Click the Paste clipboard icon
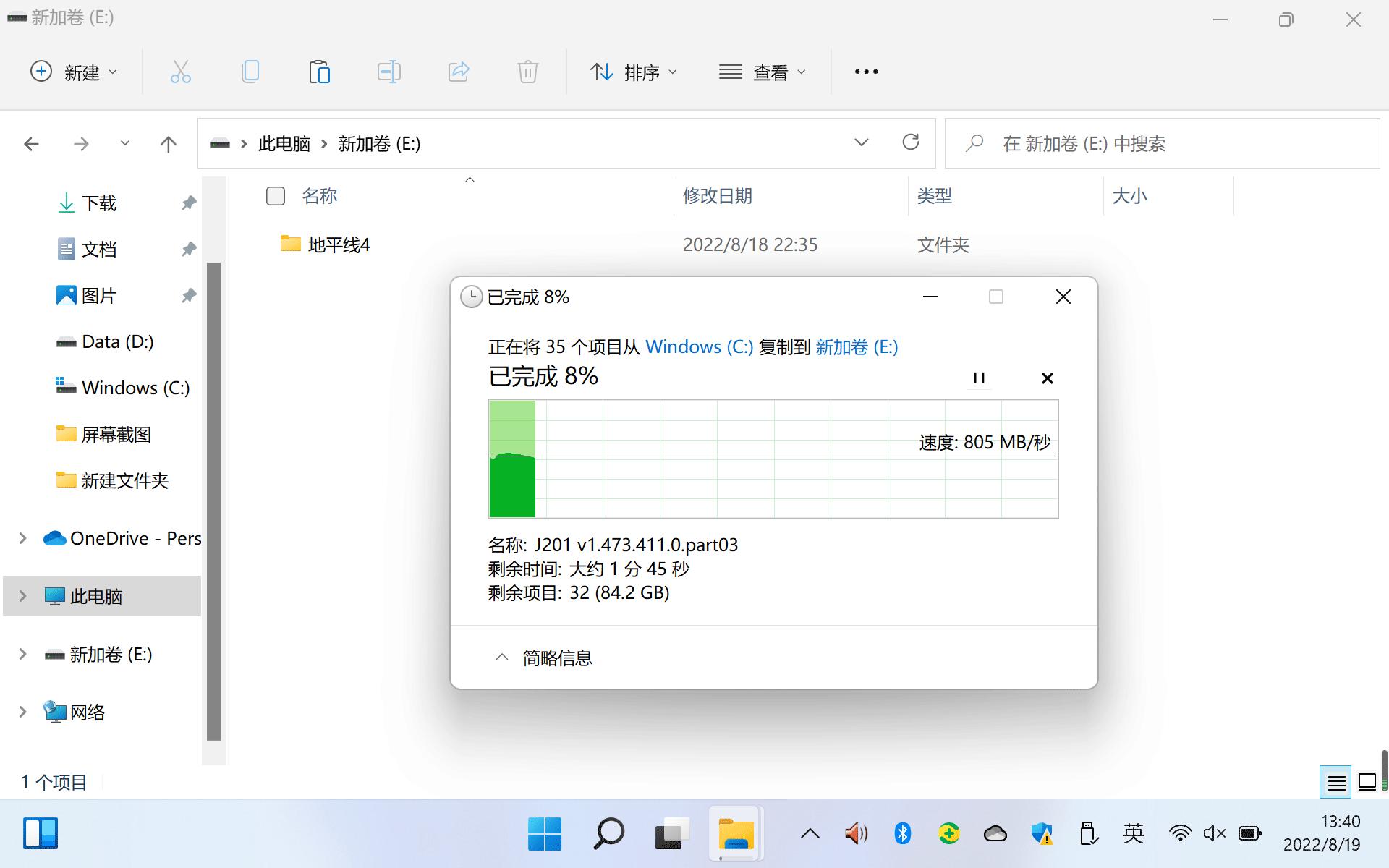Viewport: 1389px width, 868px height. [x=319, y=72]
